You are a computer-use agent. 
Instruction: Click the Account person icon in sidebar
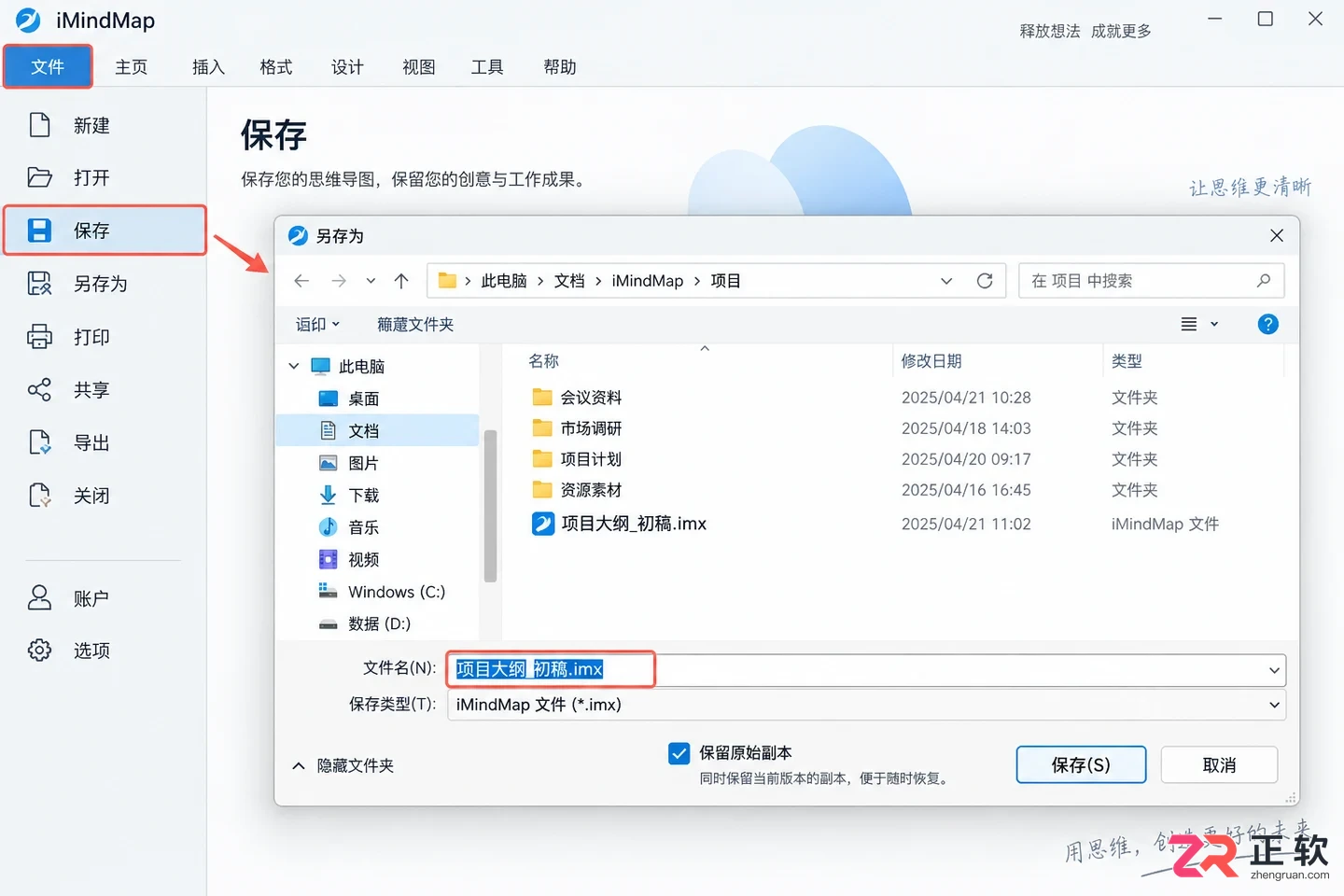[x=39, y=597]
